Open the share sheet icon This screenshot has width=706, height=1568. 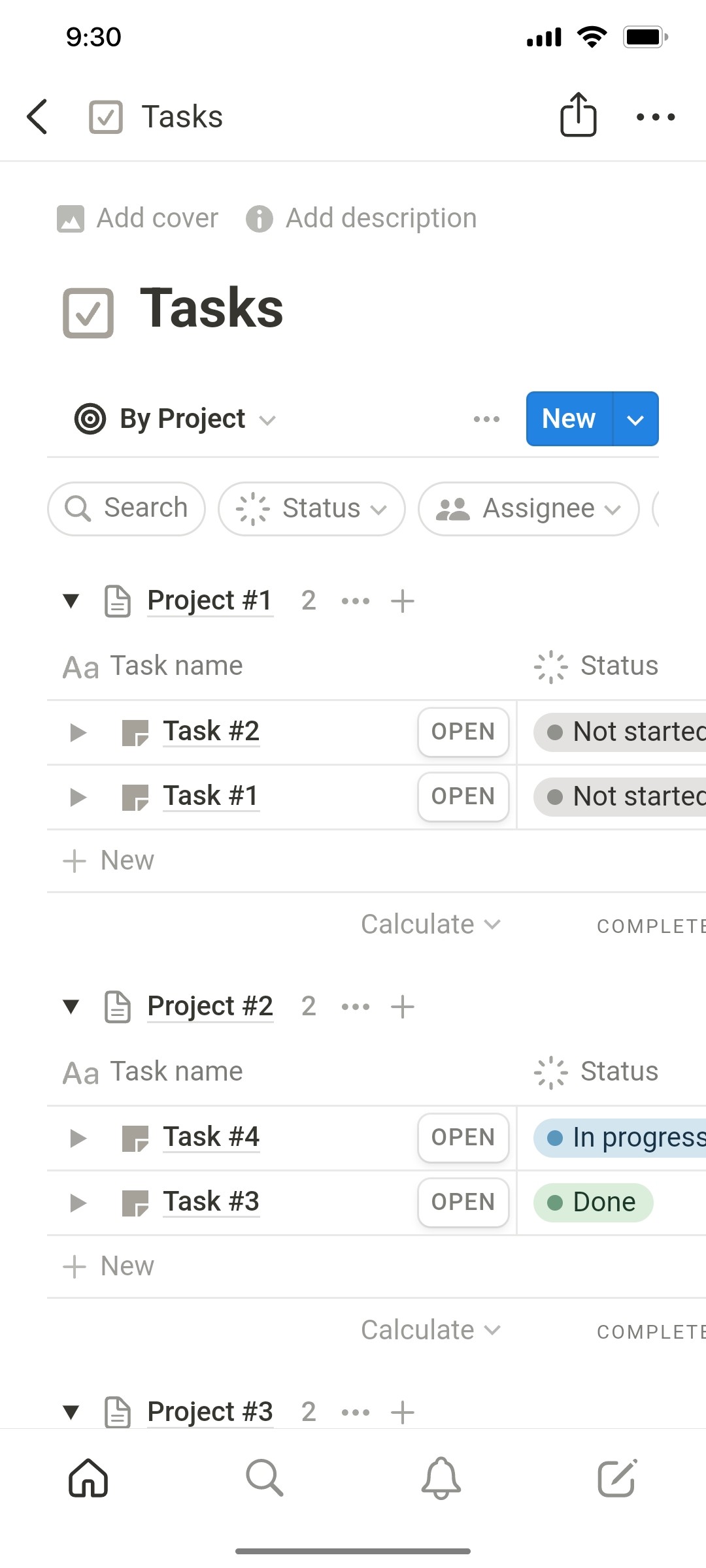578,116
